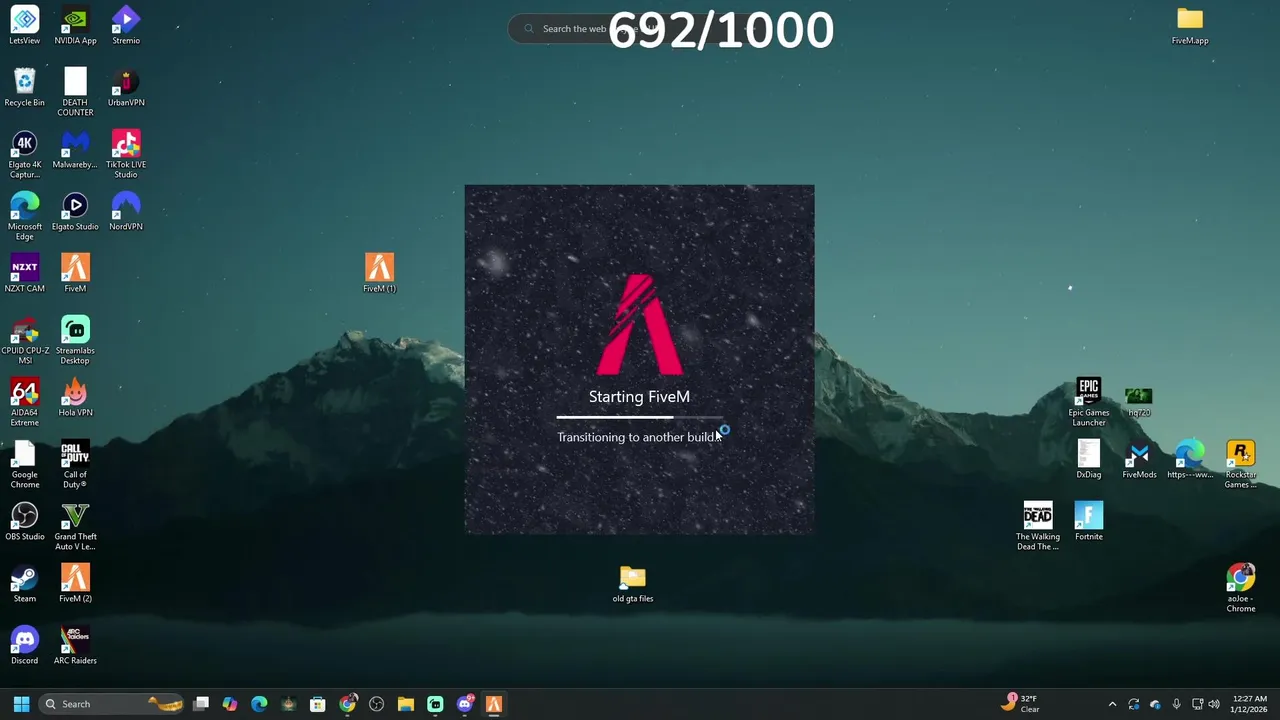Launch Fortnite from the desktop
The image size is (1280, 720).
pyautogui.click(x=1089, y=522)
